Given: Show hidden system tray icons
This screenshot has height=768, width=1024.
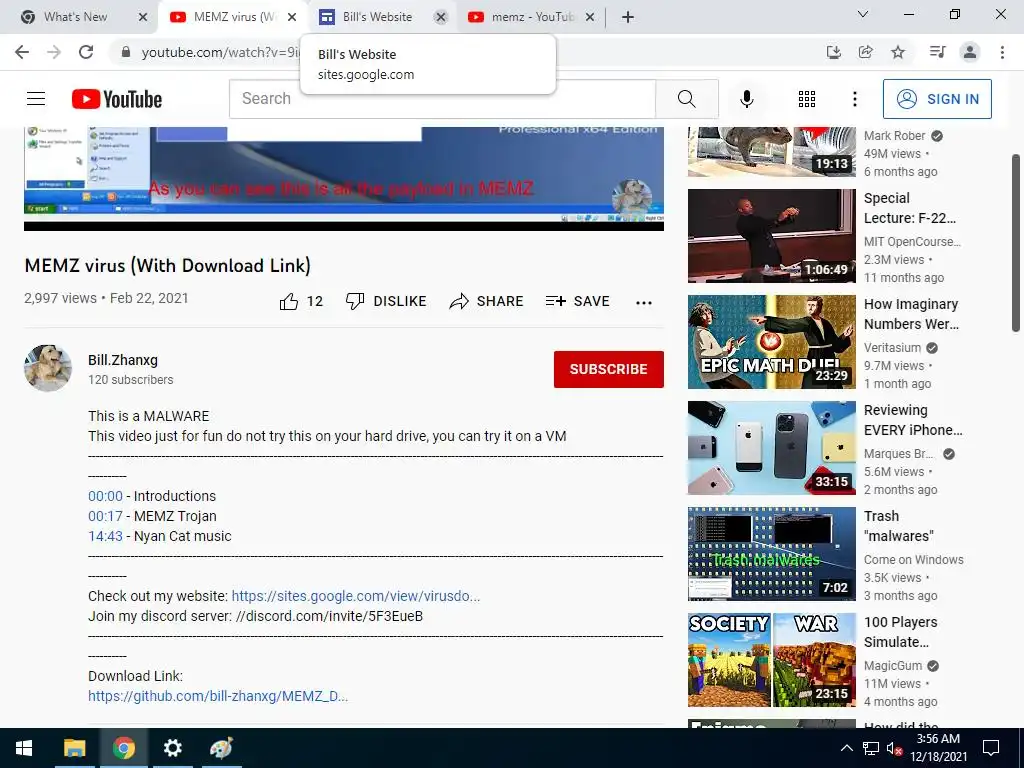Looking at the screenshot, I should click(x=846, y=748).
